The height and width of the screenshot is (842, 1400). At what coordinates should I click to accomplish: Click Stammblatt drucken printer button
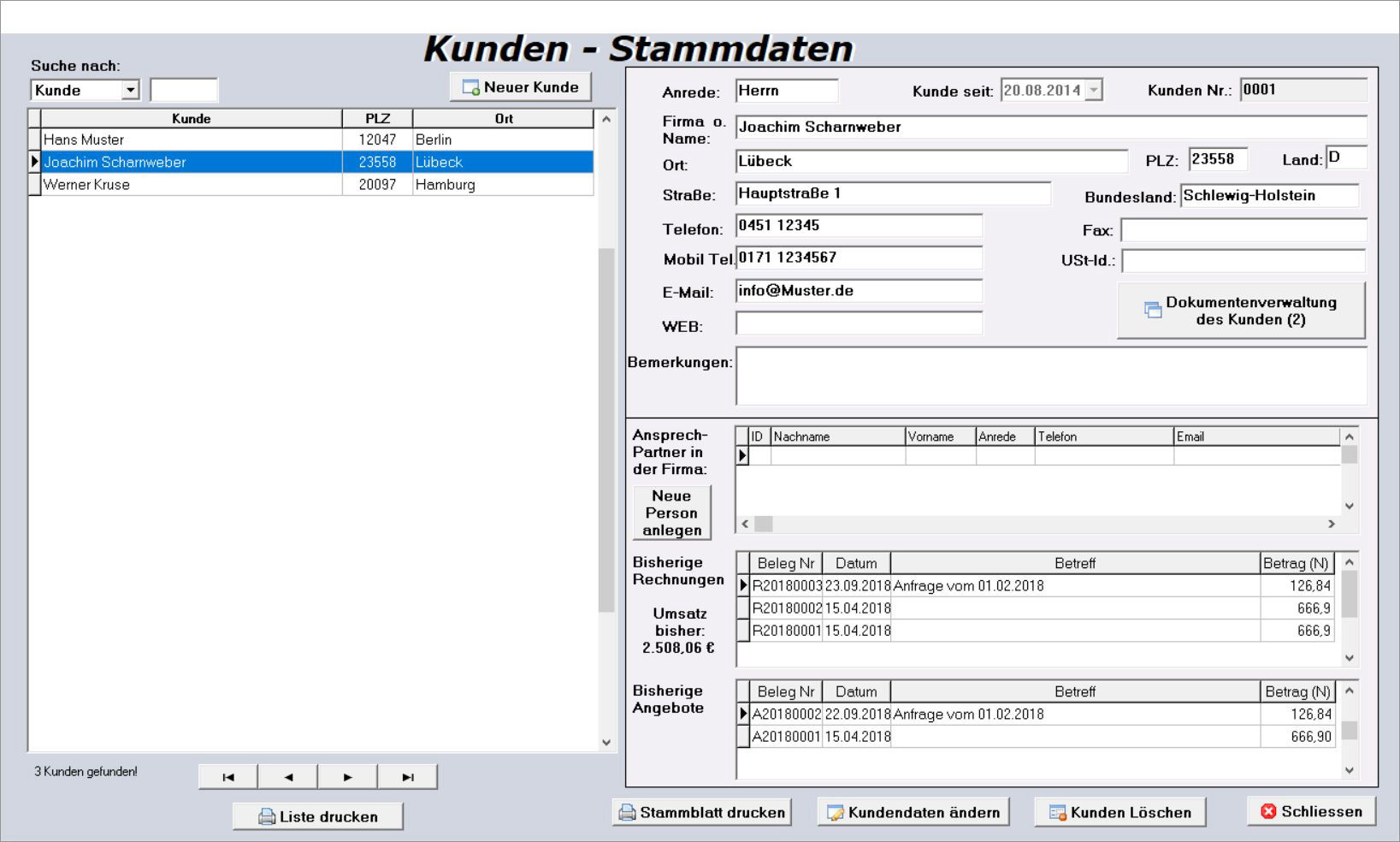click(x=702, y=812)
